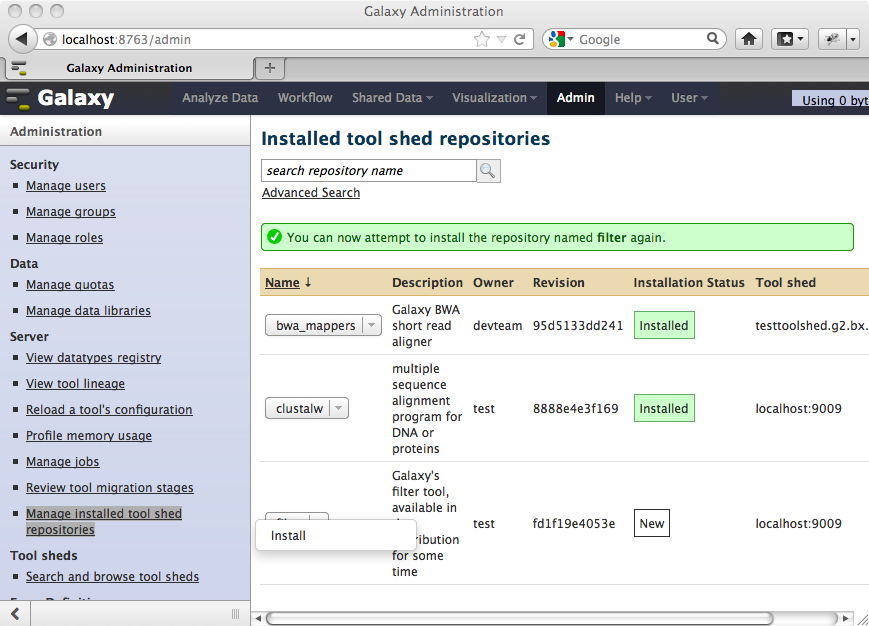Open the bookmarks toolbar icon
Image resolution: width=869 pixels, height=626 pixels.
790,39
